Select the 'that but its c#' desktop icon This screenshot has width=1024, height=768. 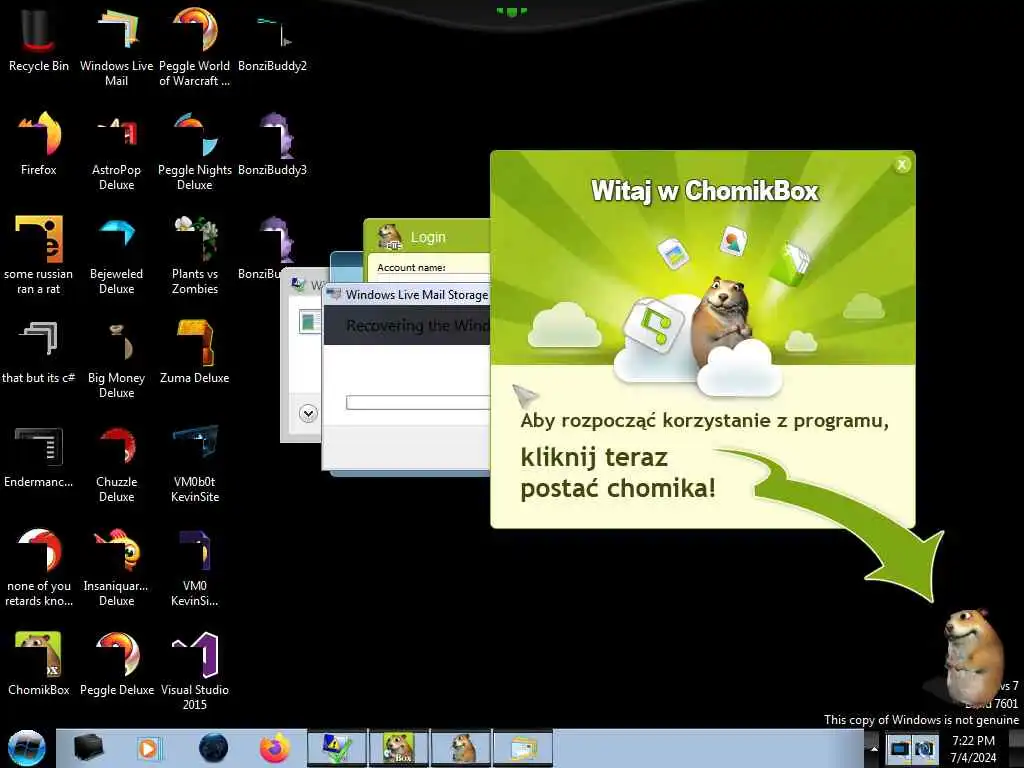pos(39,351)
